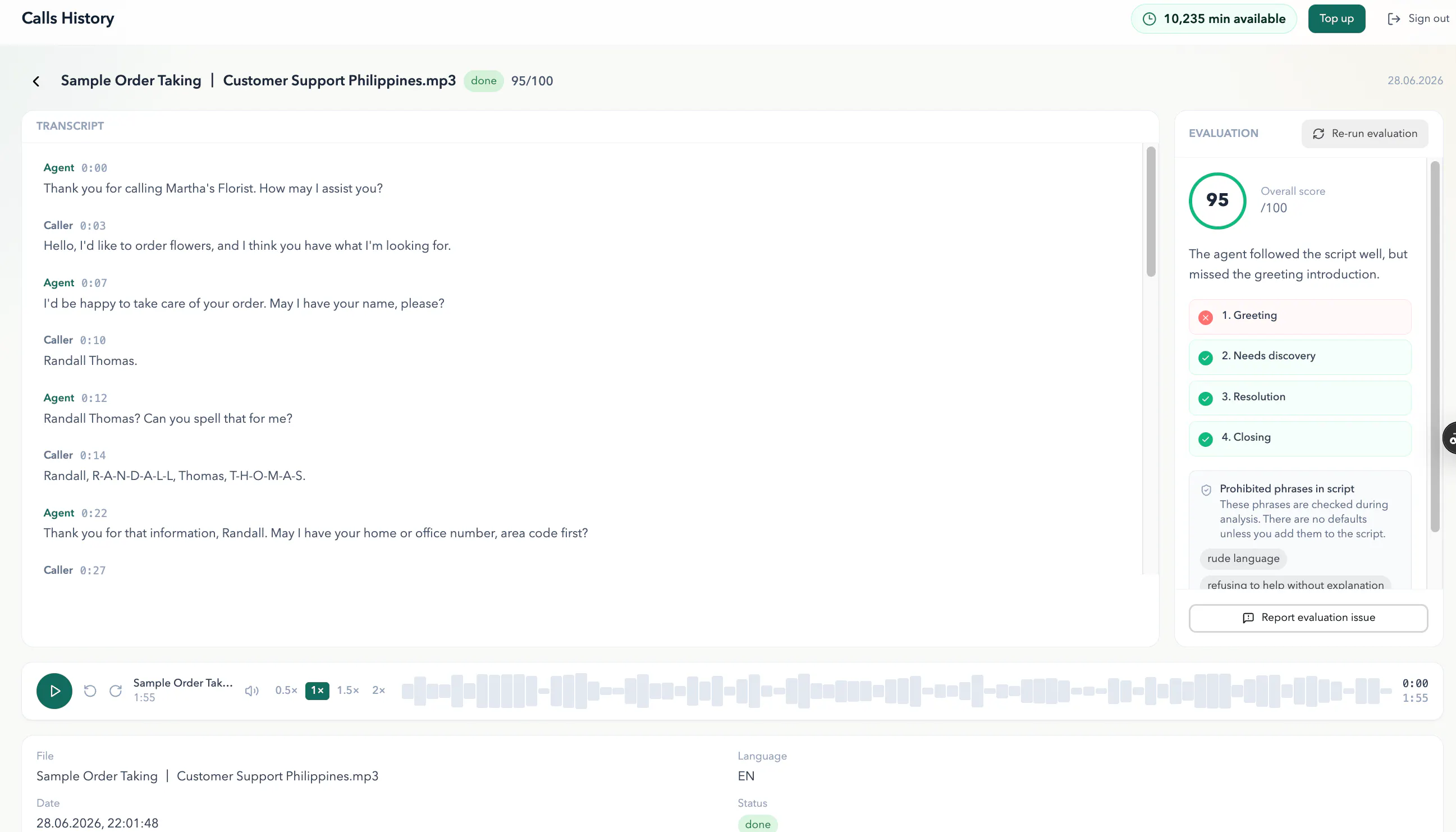Expand the 3. Resolution evaluation item

click(1299, 397)
